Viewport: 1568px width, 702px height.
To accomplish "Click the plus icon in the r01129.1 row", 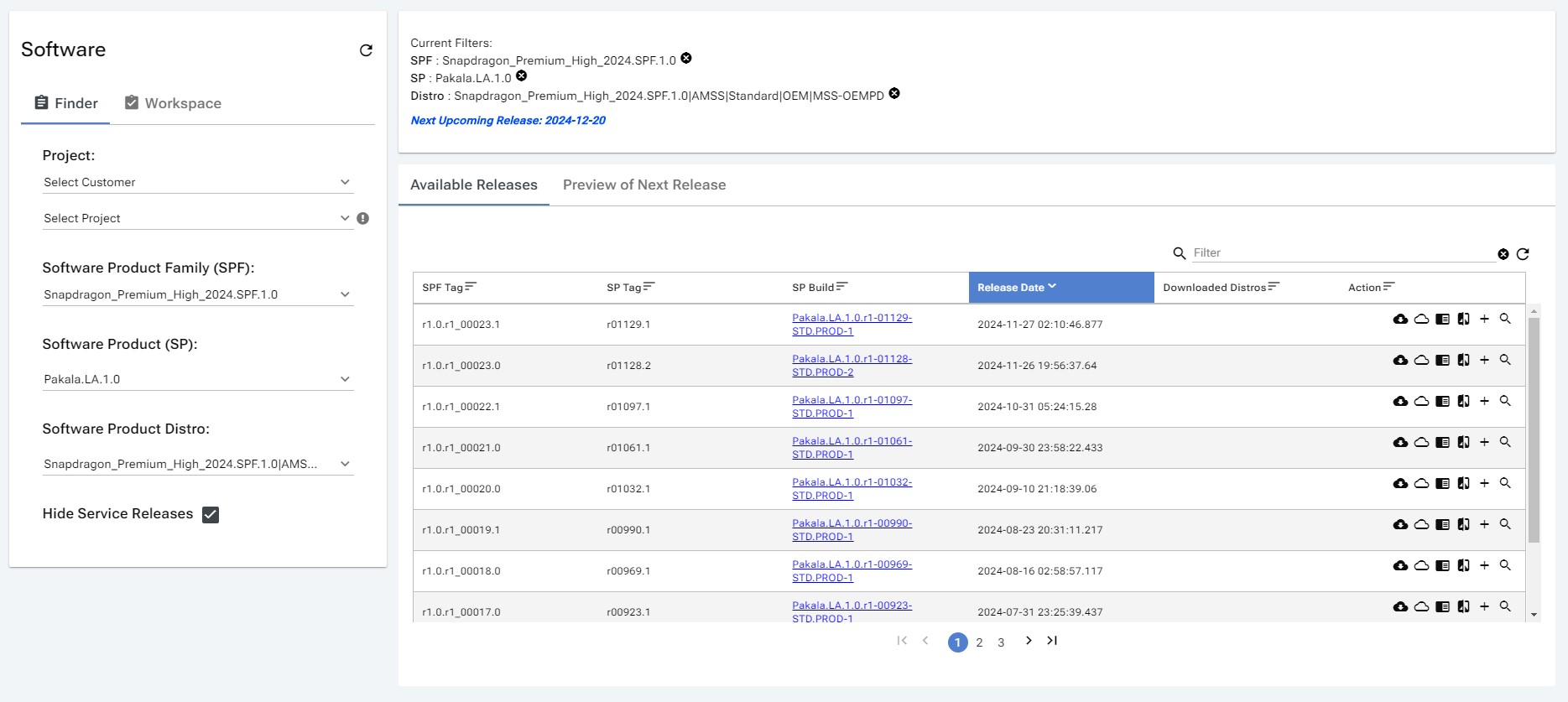I will click(x=1484, y=319).
